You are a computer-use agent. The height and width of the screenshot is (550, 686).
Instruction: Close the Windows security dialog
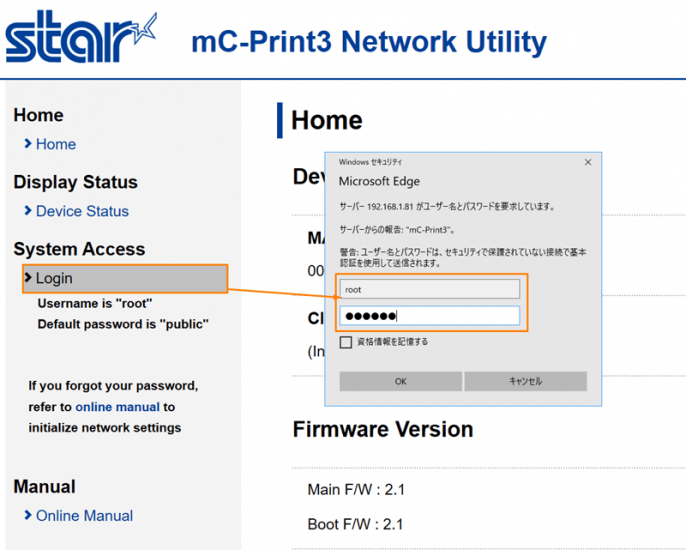[x=587, y=161]
